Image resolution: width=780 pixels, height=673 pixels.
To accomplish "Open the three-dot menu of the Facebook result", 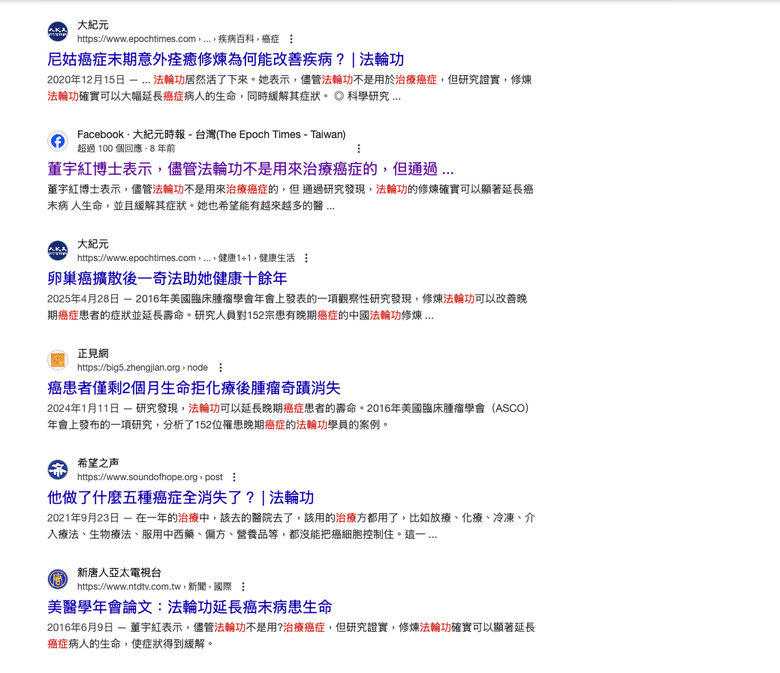I will pos(359,148).
